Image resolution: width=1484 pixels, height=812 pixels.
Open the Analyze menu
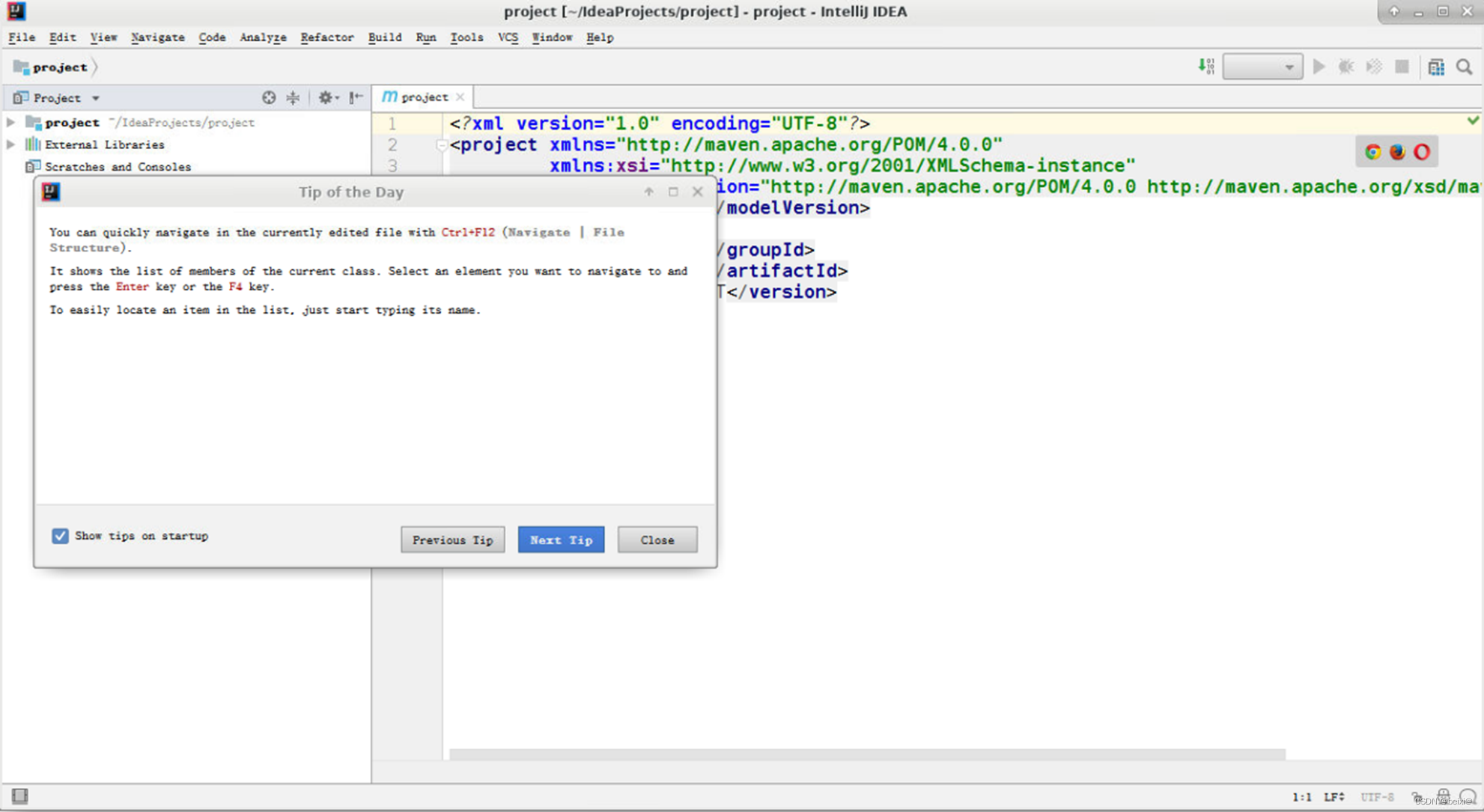click(263, 37)
